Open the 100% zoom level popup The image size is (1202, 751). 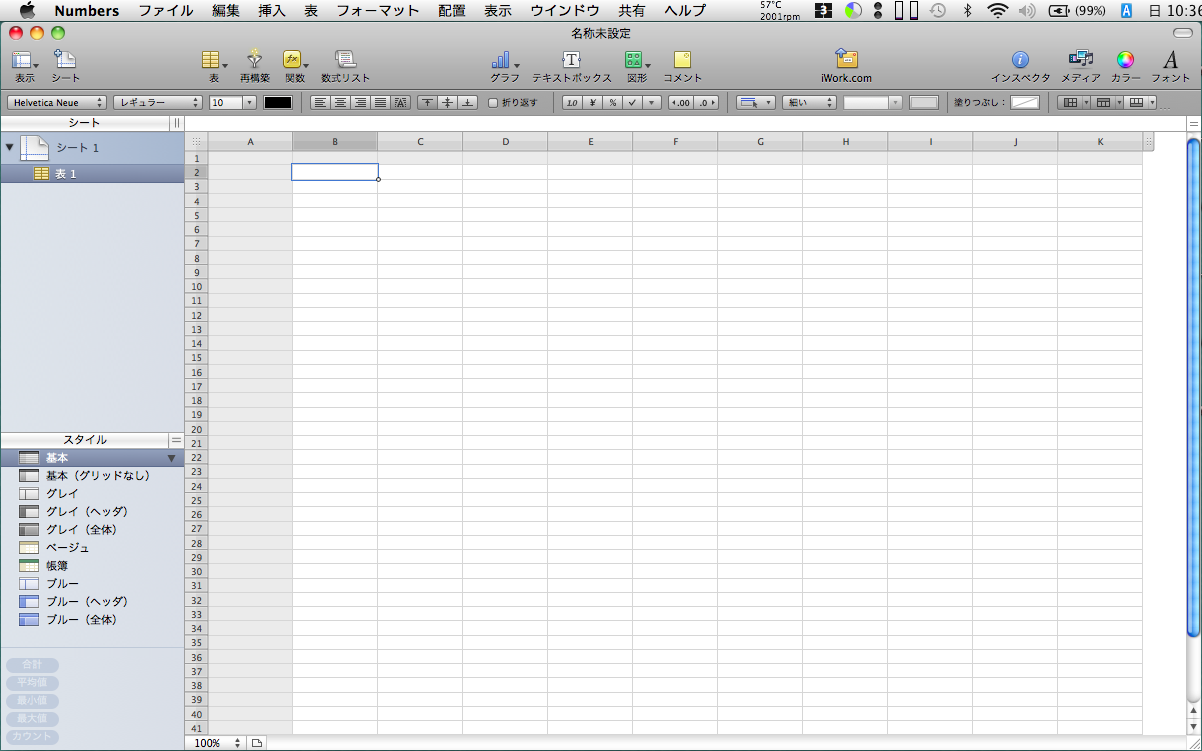click(217, 743)
